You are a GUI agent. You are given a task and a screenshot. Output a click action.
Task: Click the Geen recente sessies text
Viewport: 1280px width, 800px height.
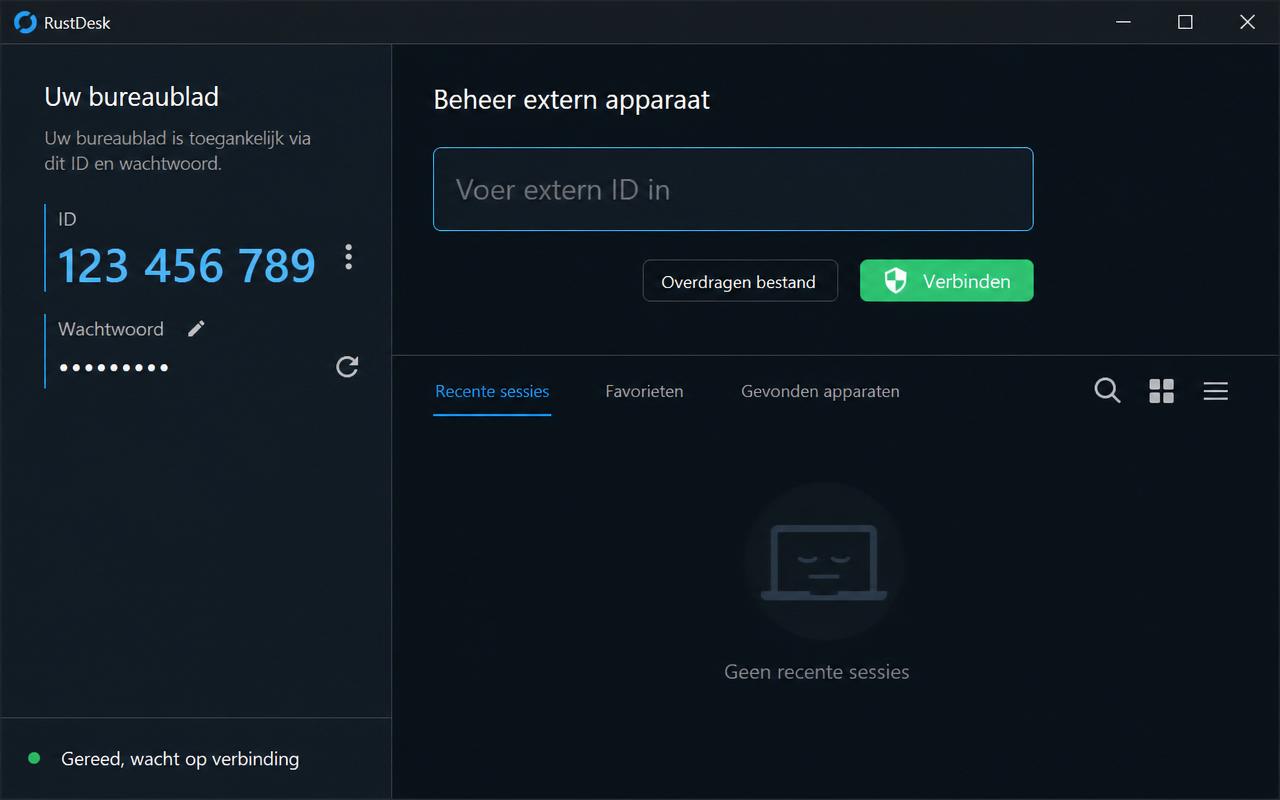(x=816, y=672)
